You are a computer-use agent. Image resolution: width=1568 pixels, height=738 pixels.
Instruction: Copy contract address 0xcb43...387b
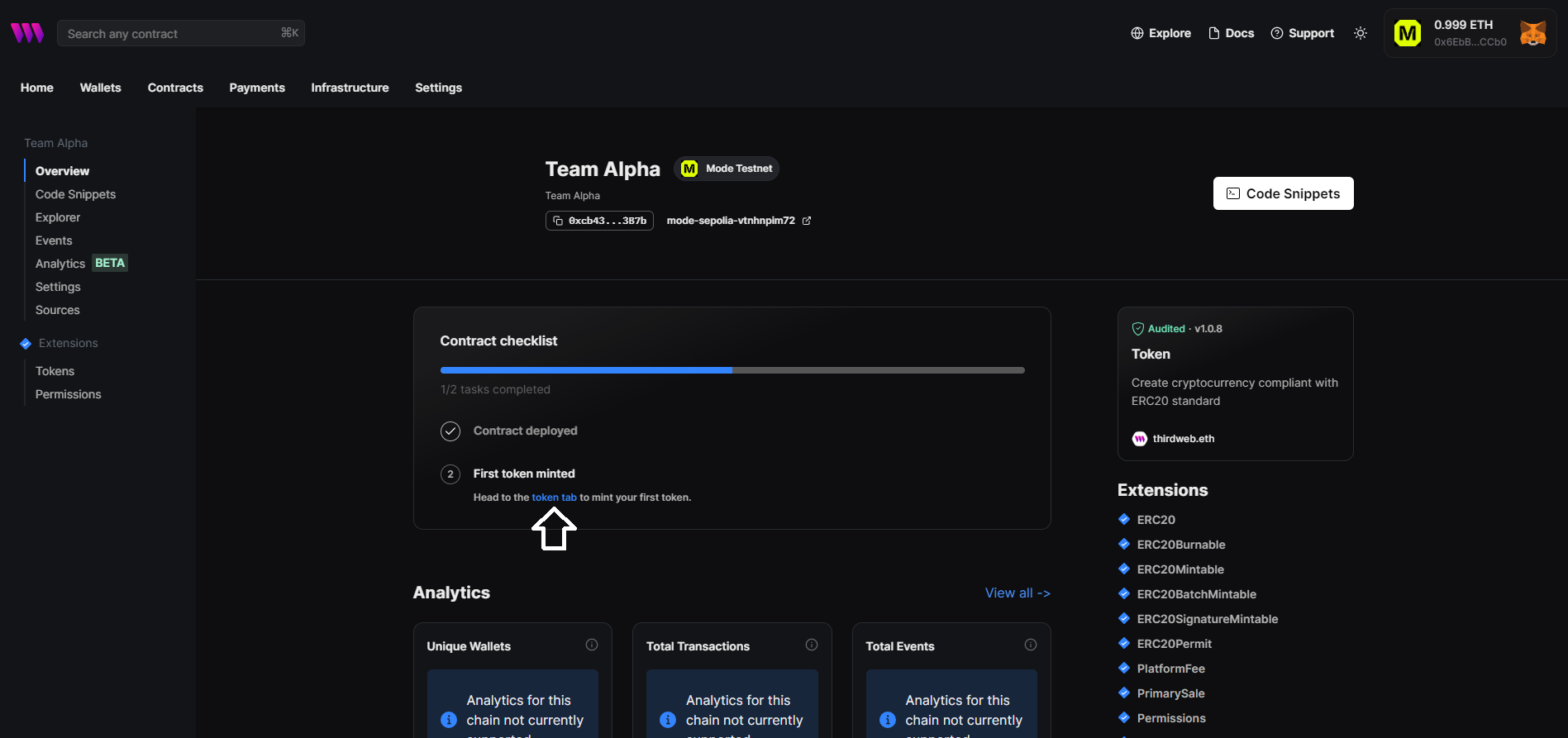pyautogui.click(x=599, y=221)
